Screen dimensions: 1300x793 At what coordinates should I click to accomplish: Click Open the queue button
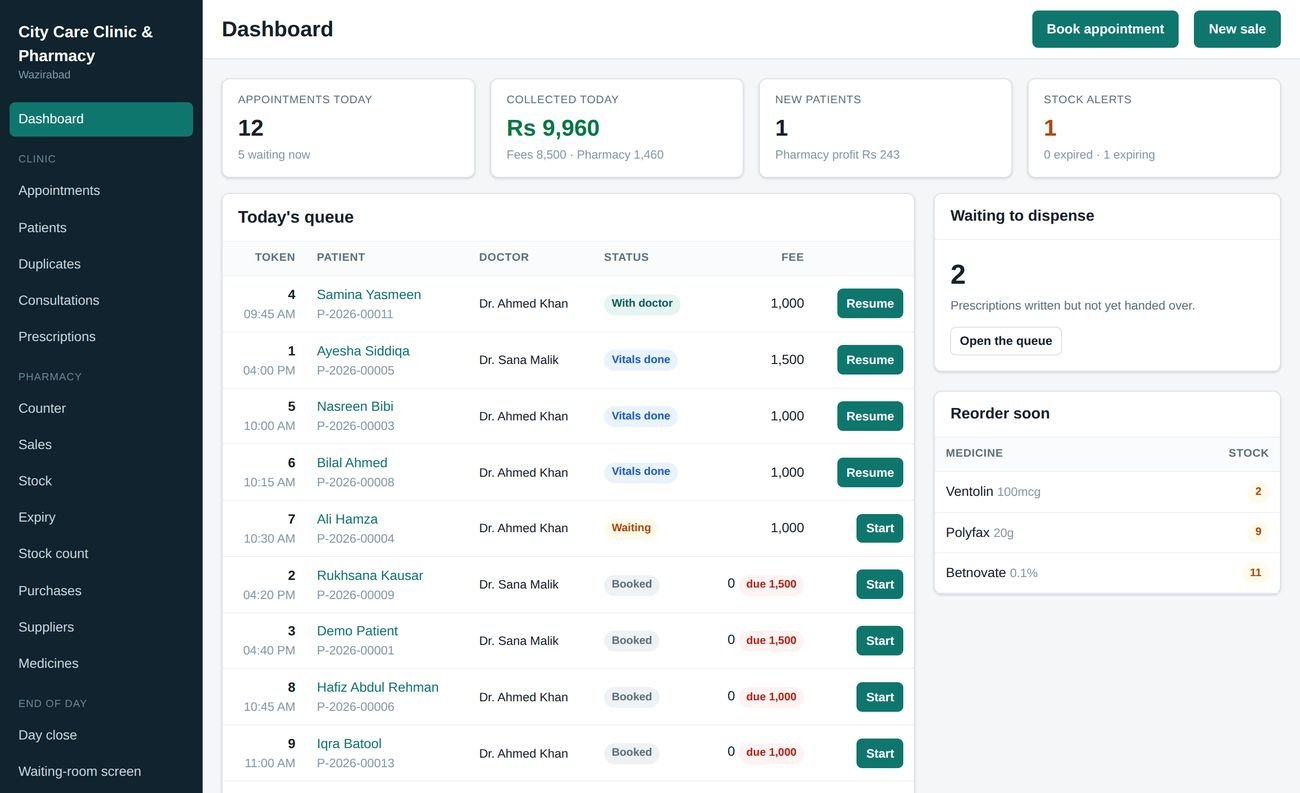(x=1006, y=341)
